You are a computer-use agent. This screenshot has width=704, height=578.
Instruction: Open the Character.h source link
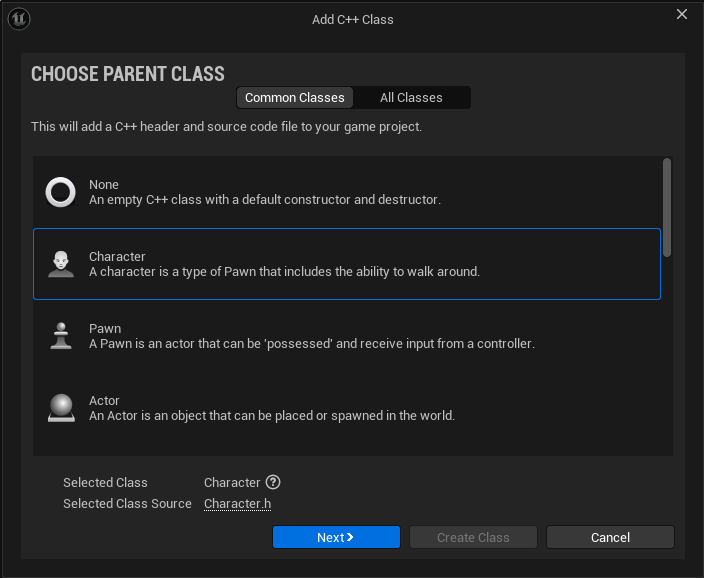coord(237,504)
